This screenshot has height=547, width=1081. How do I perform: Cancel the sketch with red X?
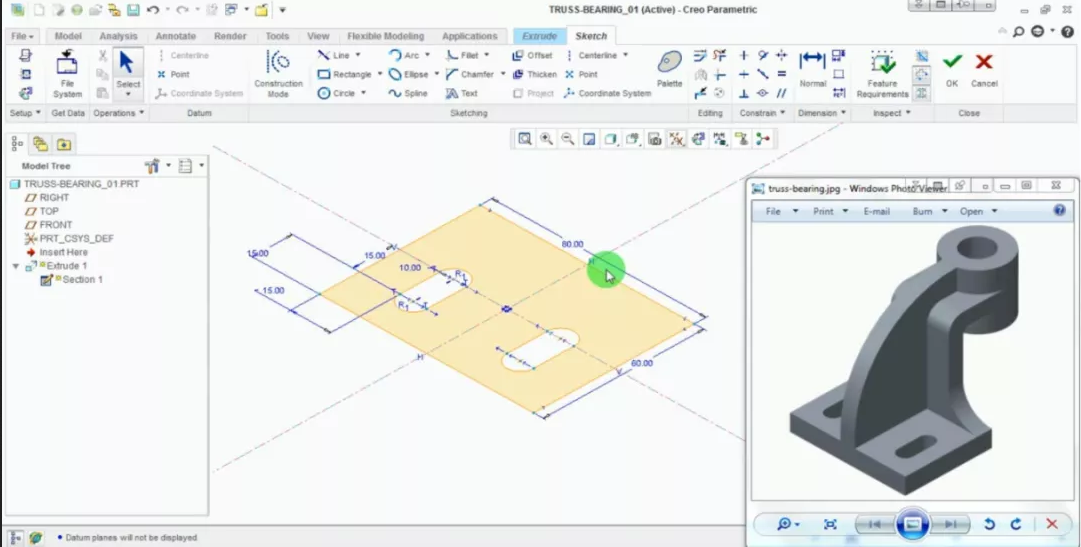[984, 68]
